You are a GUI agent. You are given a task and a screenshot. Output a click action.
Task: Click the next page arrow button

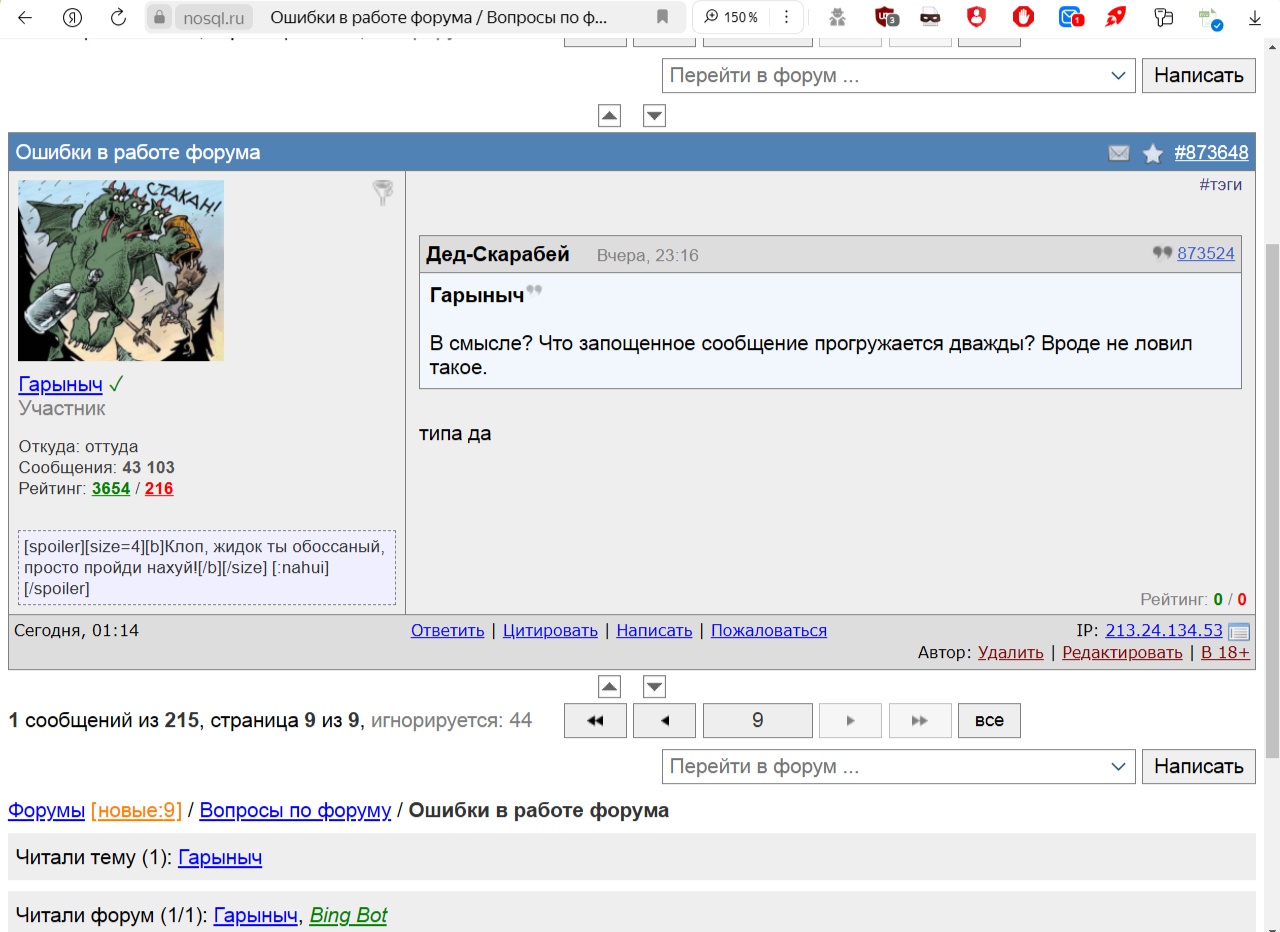[x=850, y=720]
